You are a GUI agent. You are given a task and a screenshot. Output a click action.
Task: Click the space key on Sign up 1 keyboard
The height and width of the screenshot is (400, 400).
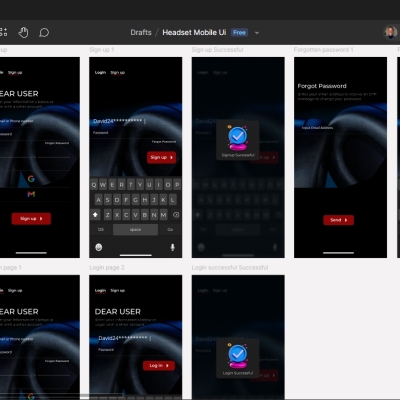135,230
